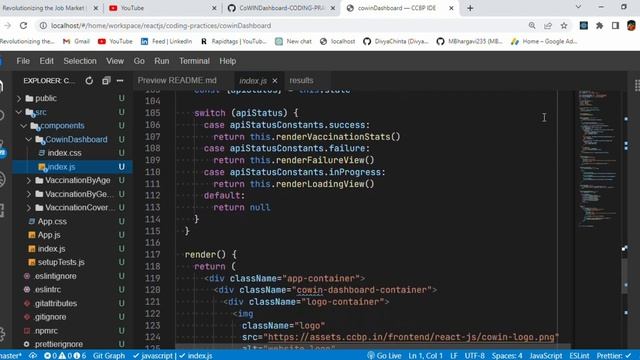This screenshot has width=640, height=360.
Task: Open Git Graph from status bar
Action: (x=109, y=356)
